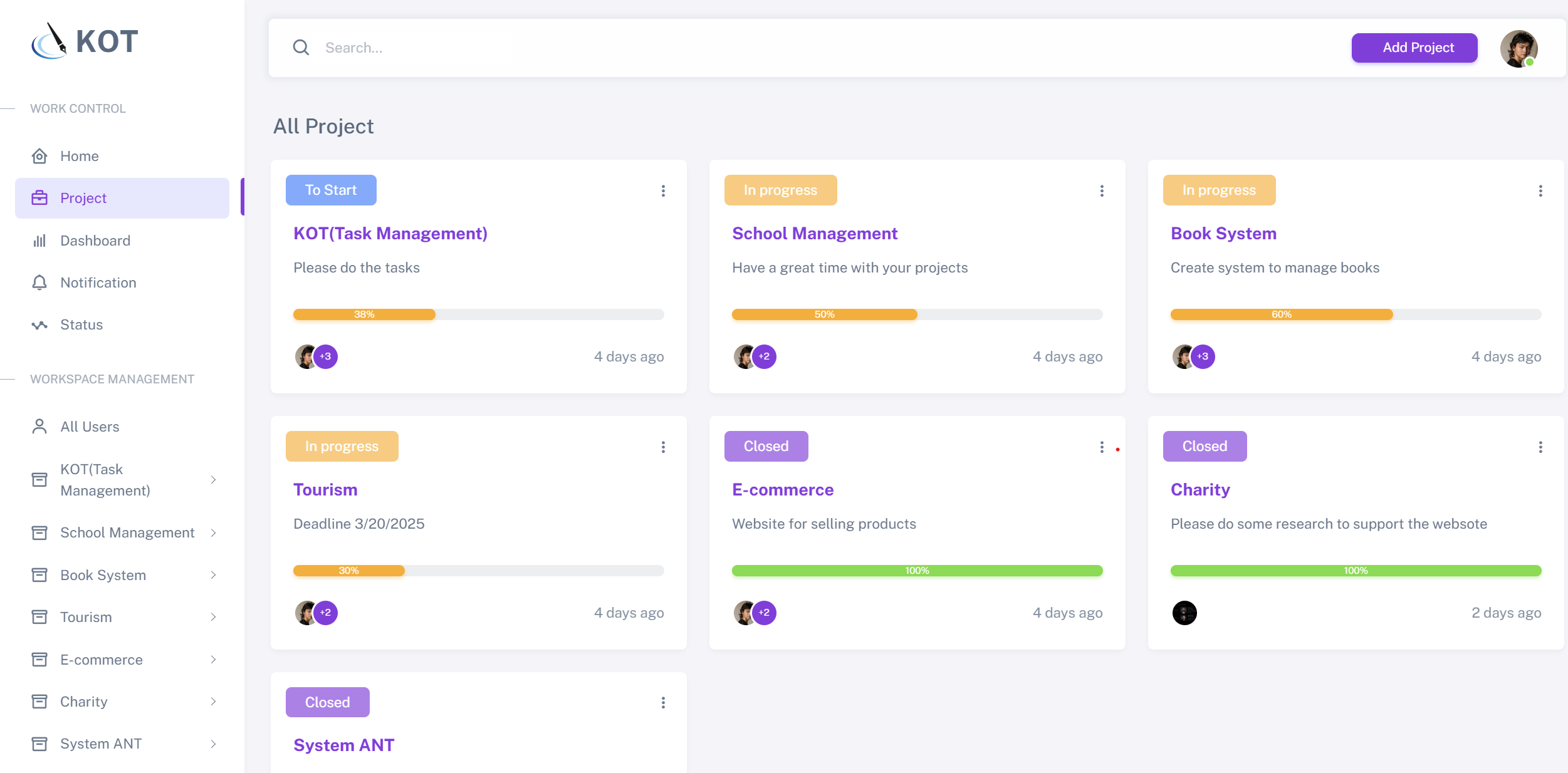Click the user profile avatar at top right
This screenshot has width=1568, height=773.
1518,48
